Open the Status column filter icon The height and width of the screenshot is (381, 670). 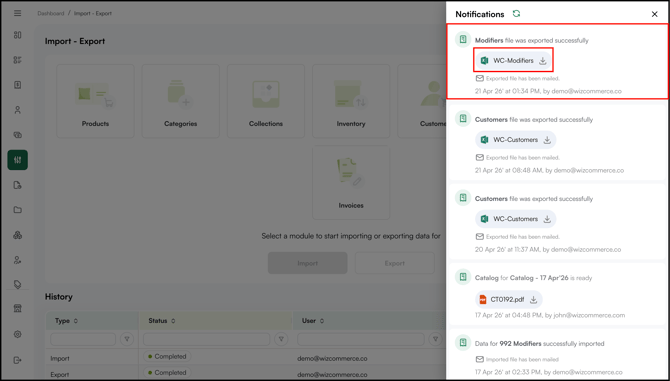point(281,339)
